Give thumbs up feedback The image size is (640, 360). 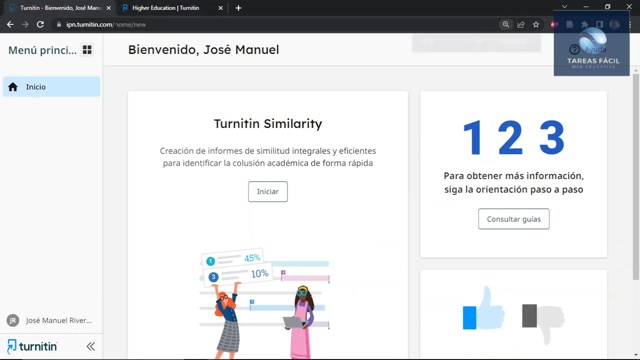[x=484, y=309]
